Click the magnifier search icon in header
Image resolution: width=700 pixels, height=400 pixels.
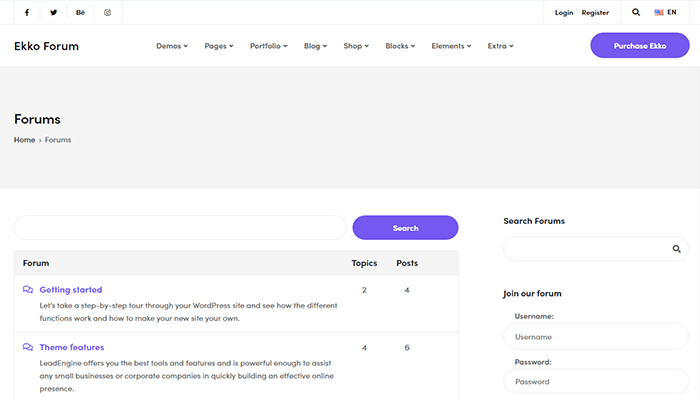(636, 13)
